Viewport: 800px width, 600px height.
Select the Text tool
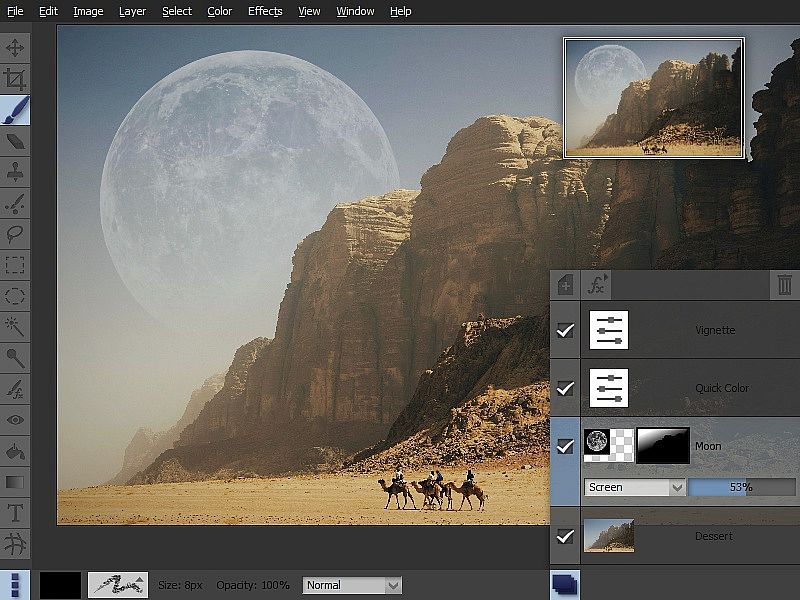click(15, 513)
